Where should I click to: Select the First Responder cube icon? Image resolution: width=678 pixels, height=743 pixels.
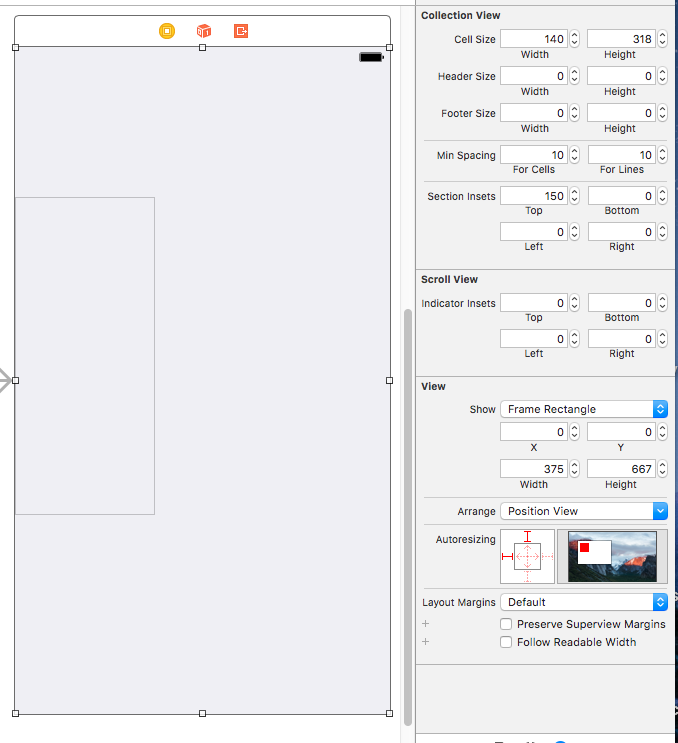point(204,31)
